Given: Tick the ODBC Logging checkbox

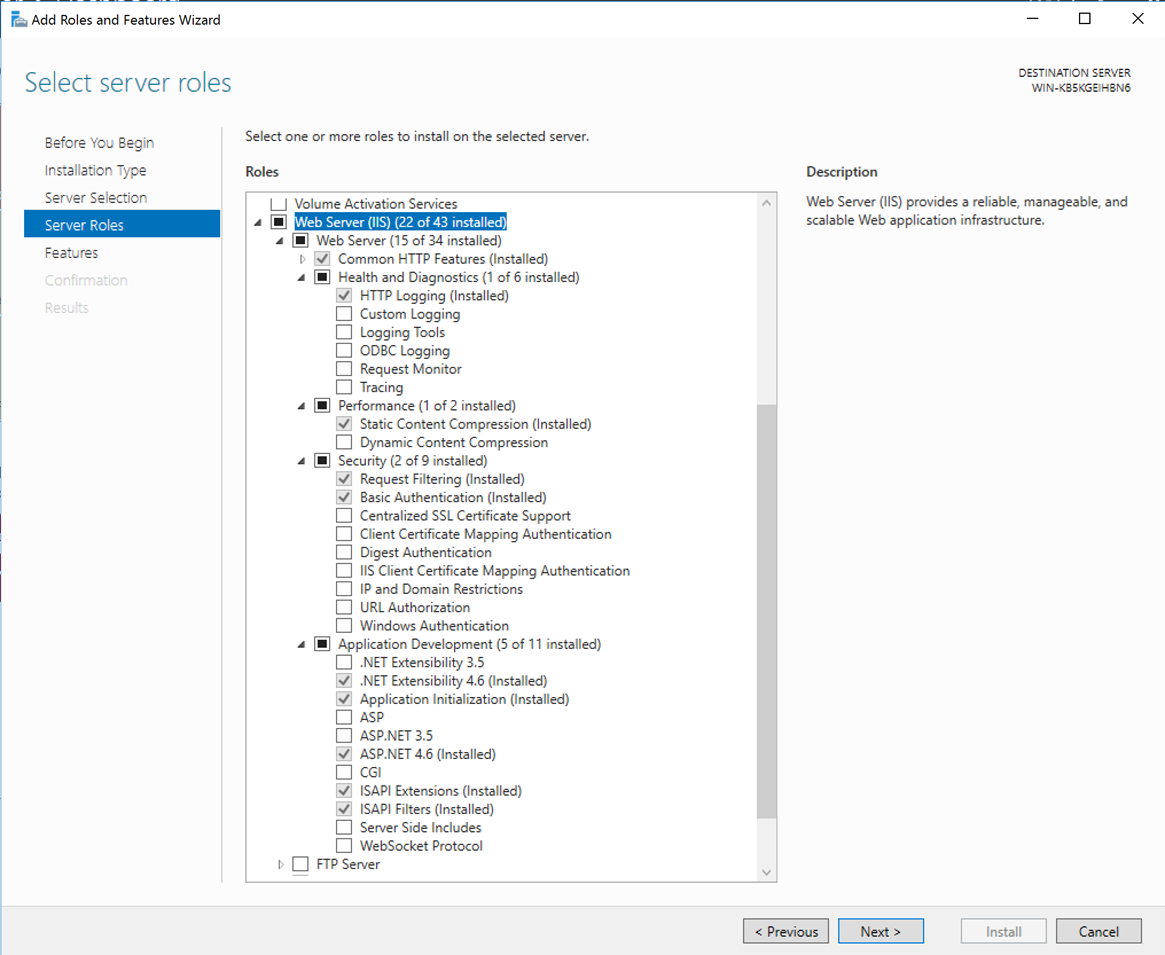Looking at the screenshot, I should pos(344,350).
